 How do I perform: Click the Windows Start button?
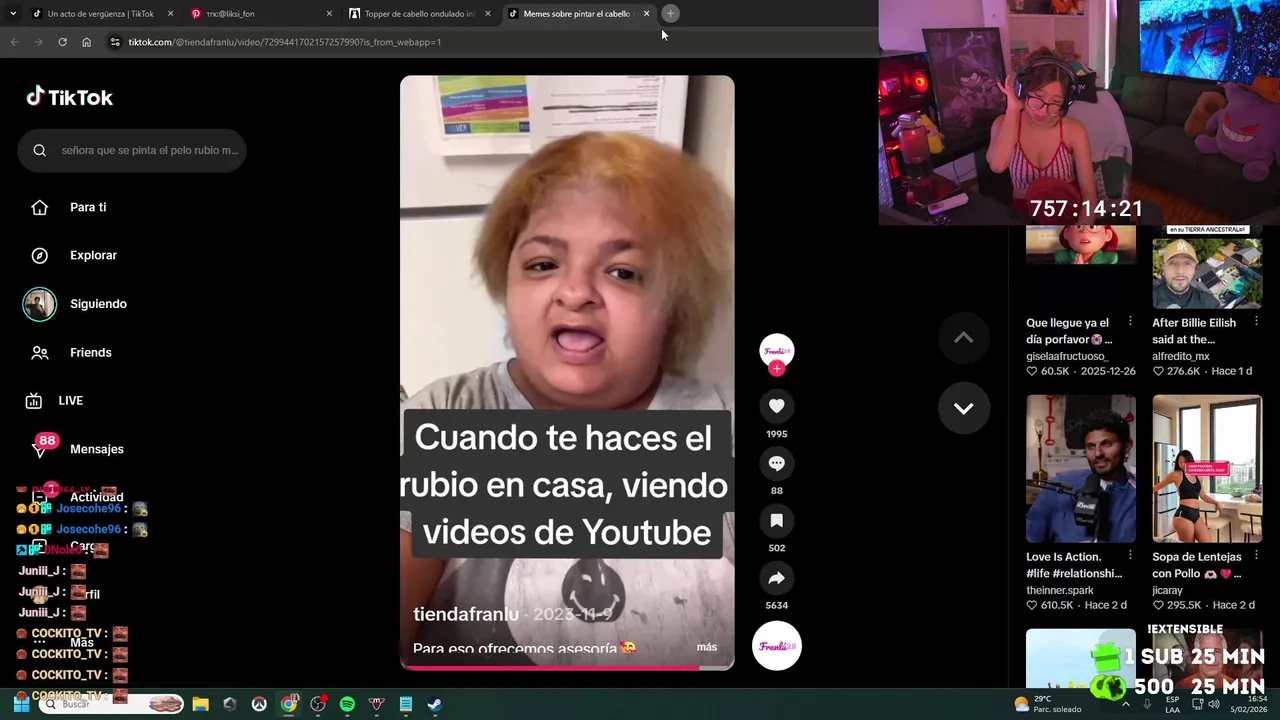coord(20,704)
